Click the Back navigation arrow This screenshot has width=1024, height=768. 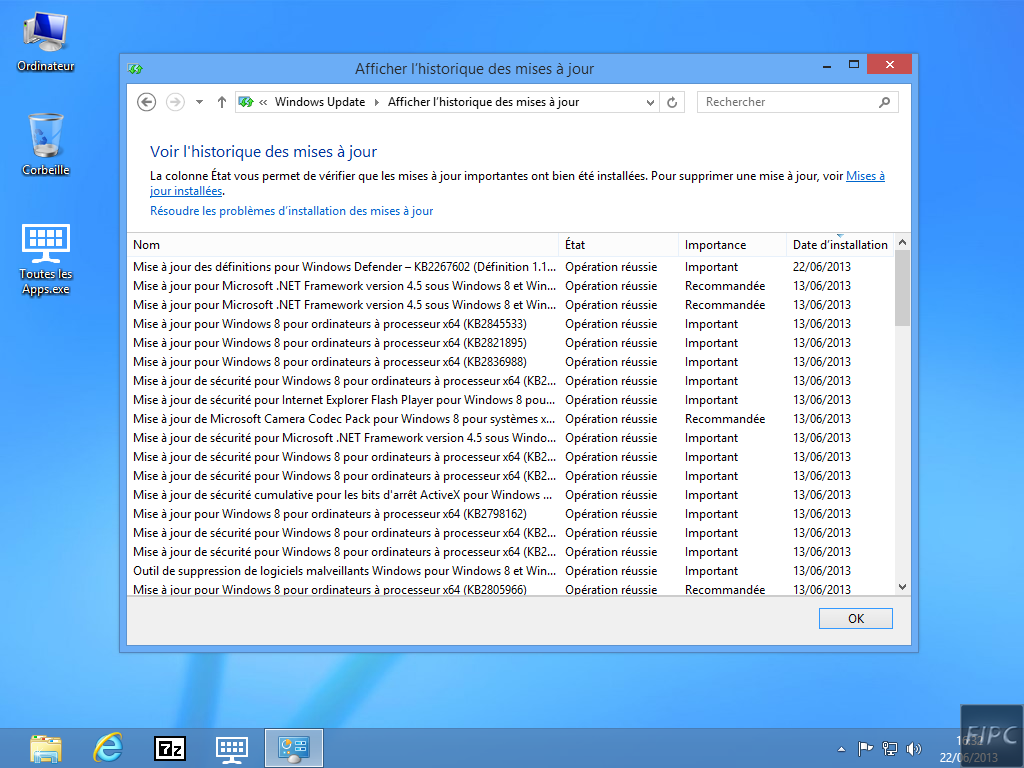coord(147,102)
